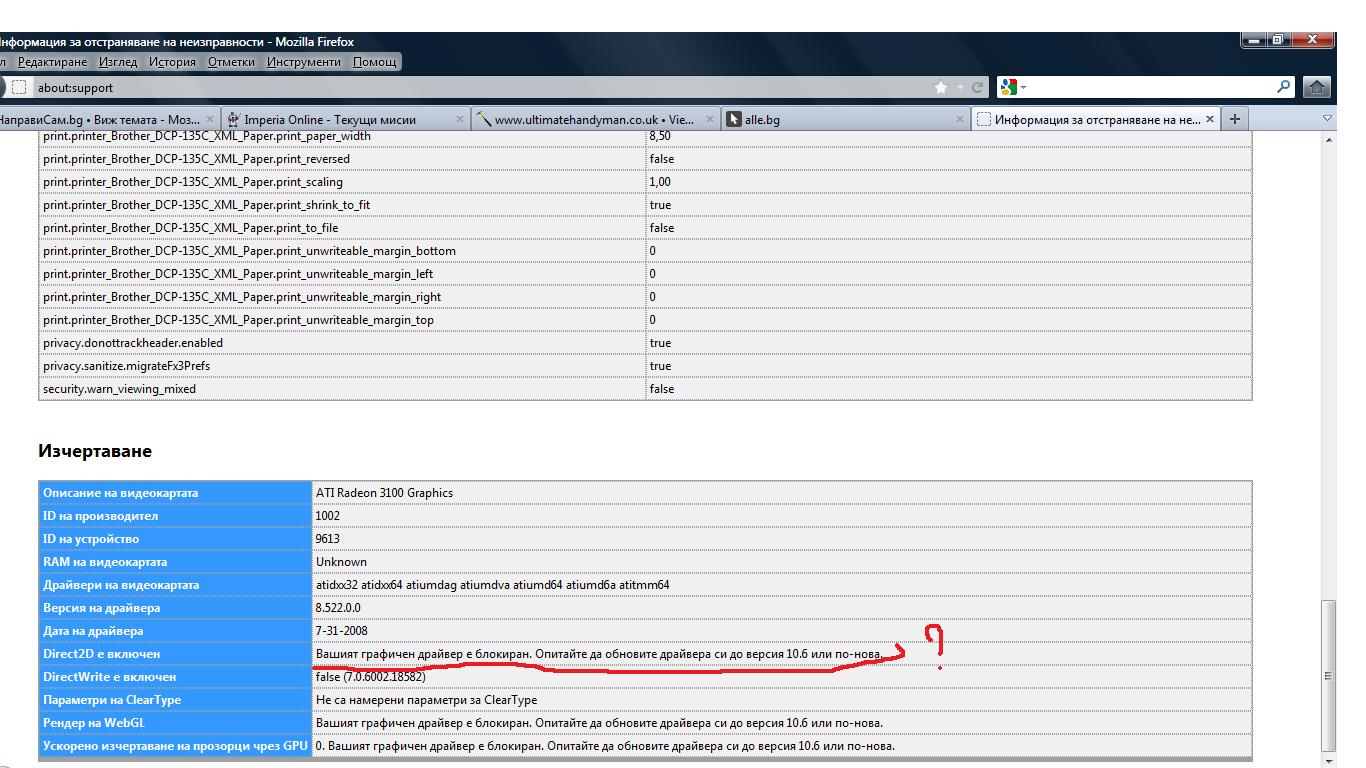1366x768 pixels.
Task: Open the Инструменти (Tools) menu
Action: click(x=303, y=62)
